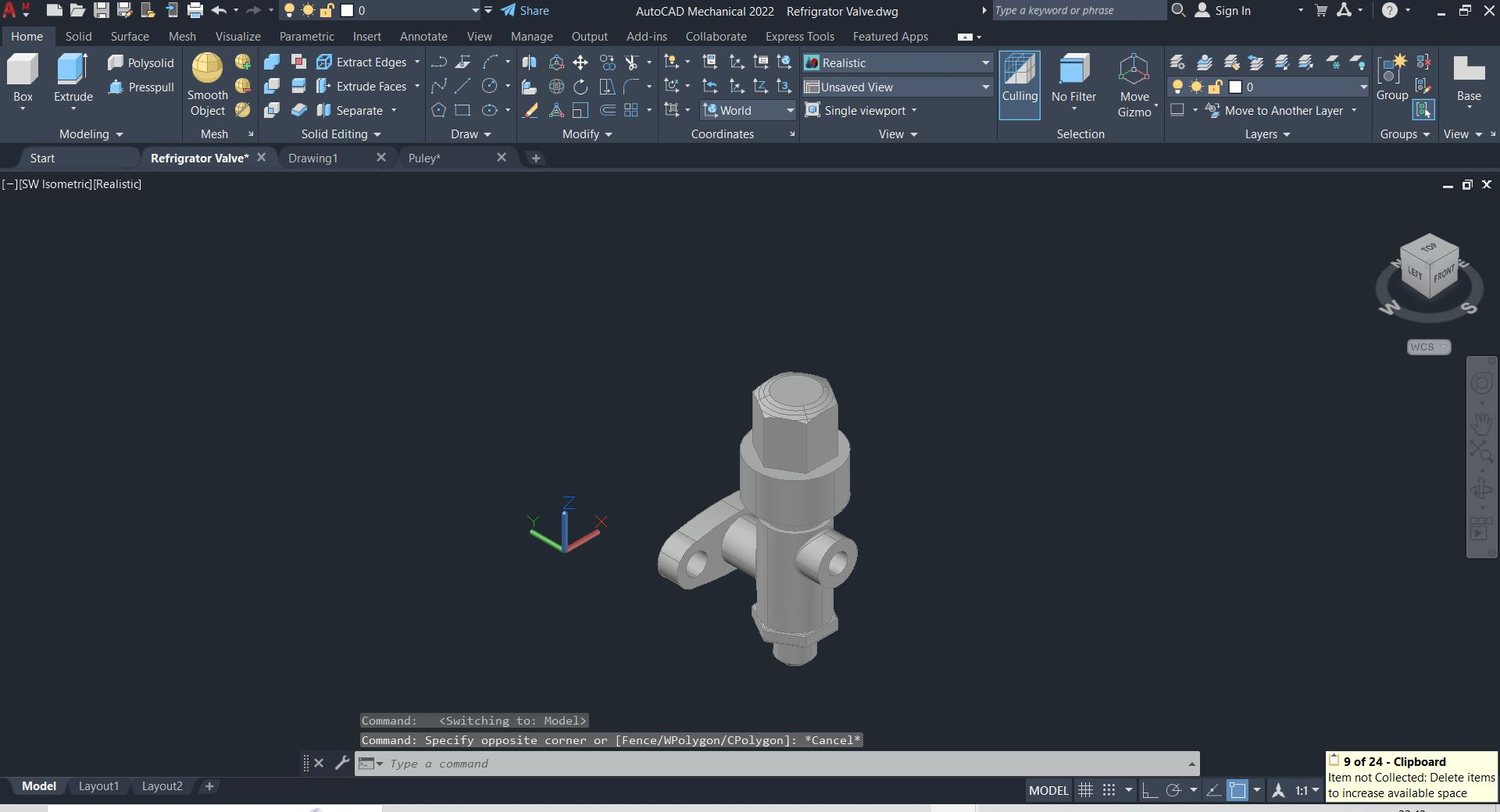The width and height of the screenshot is (1500, 812).
Task: Toggle ortho mode in the status bar
Action: (x=1150, y=790)
